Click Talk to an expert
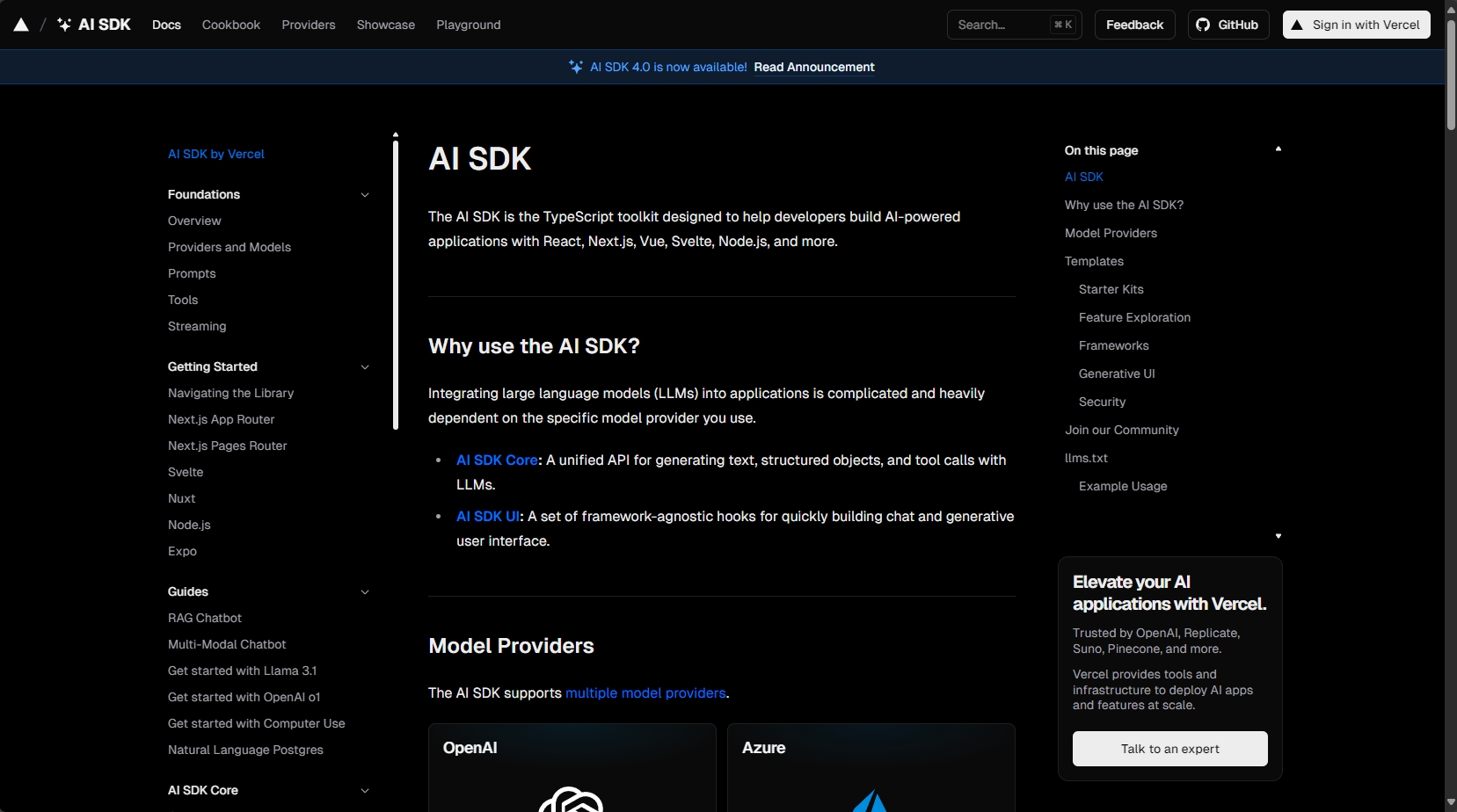This screenshot has width=1457, height=812. tap(1169, 749)
